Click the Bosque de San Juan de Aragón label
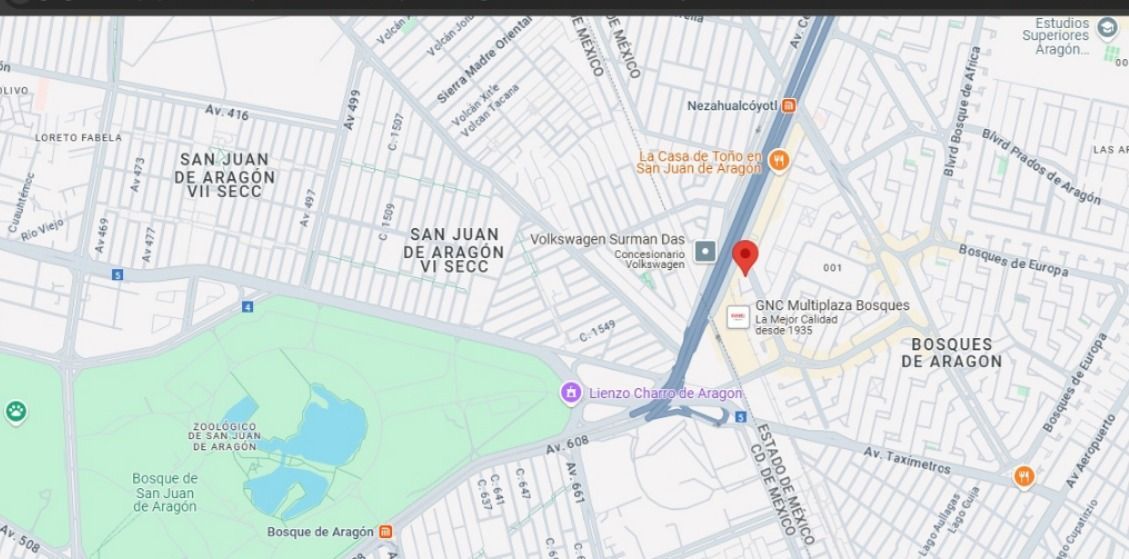The image size is (1129, 559). coord(165,493)
